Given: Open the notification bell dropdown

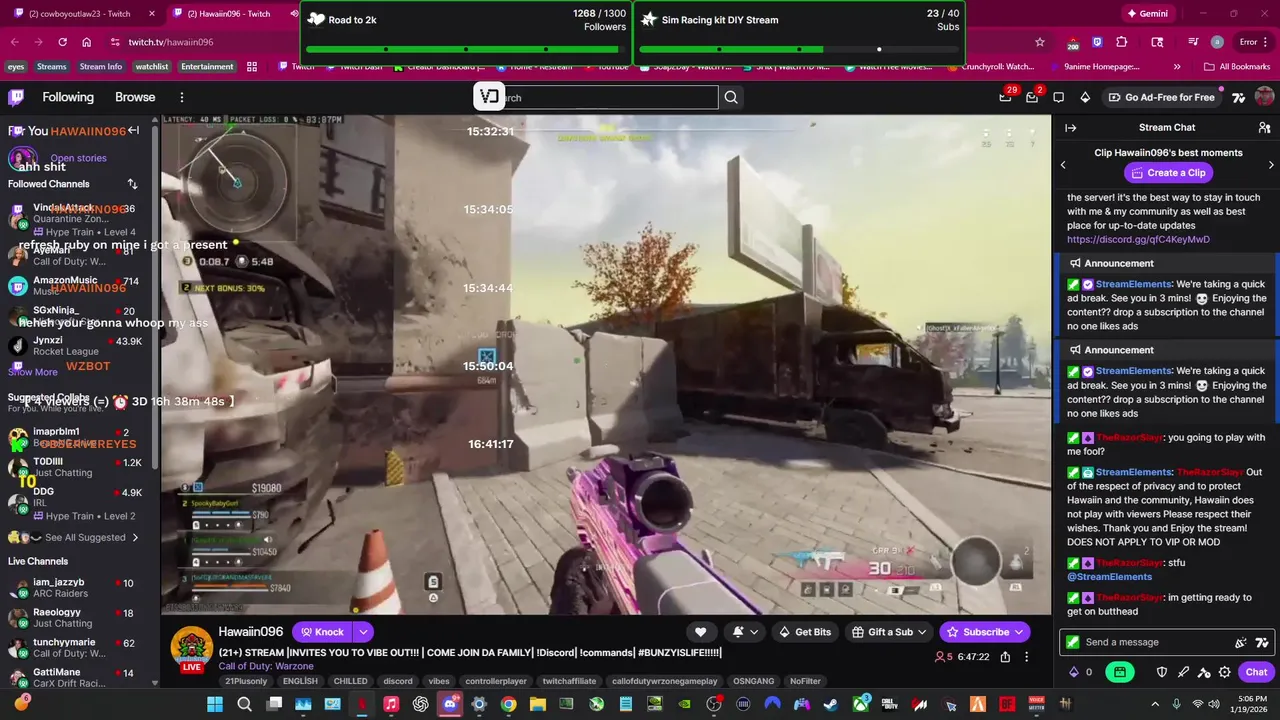Looking at the screenshot, I should pos(745,632).
